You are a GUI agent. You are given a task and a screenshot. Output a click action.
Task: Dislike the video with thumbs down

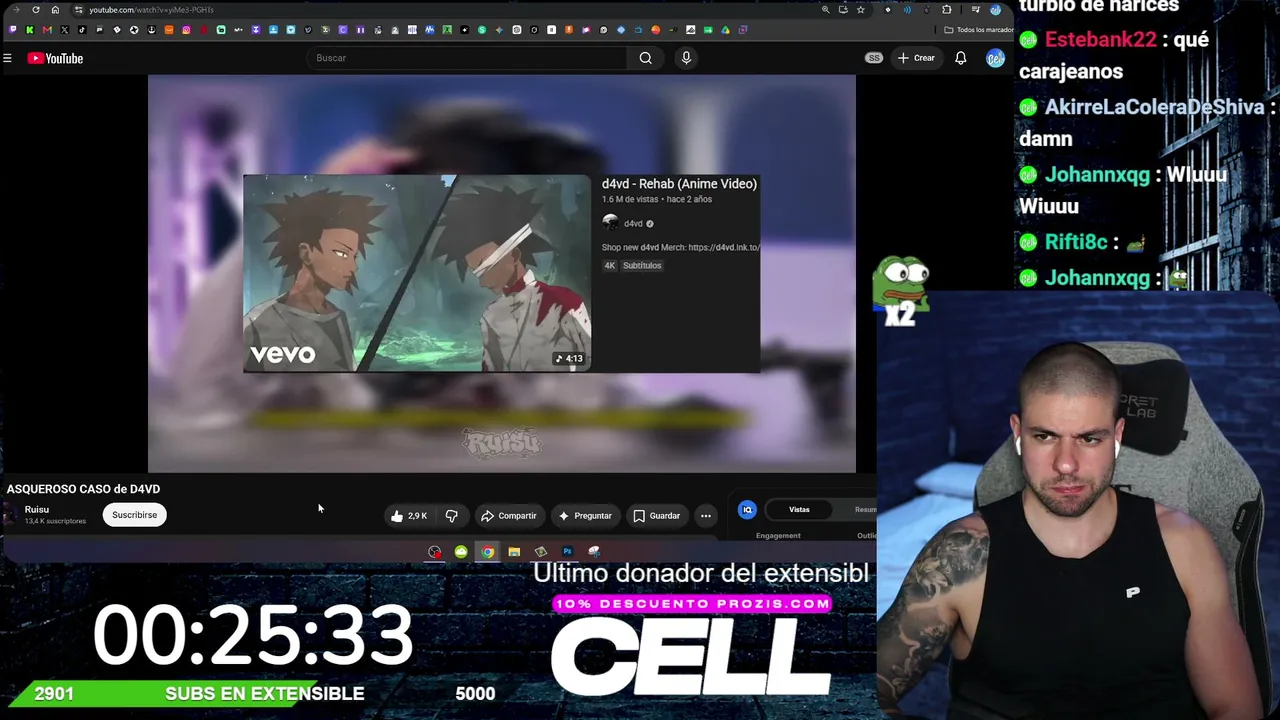coord(451,516)
